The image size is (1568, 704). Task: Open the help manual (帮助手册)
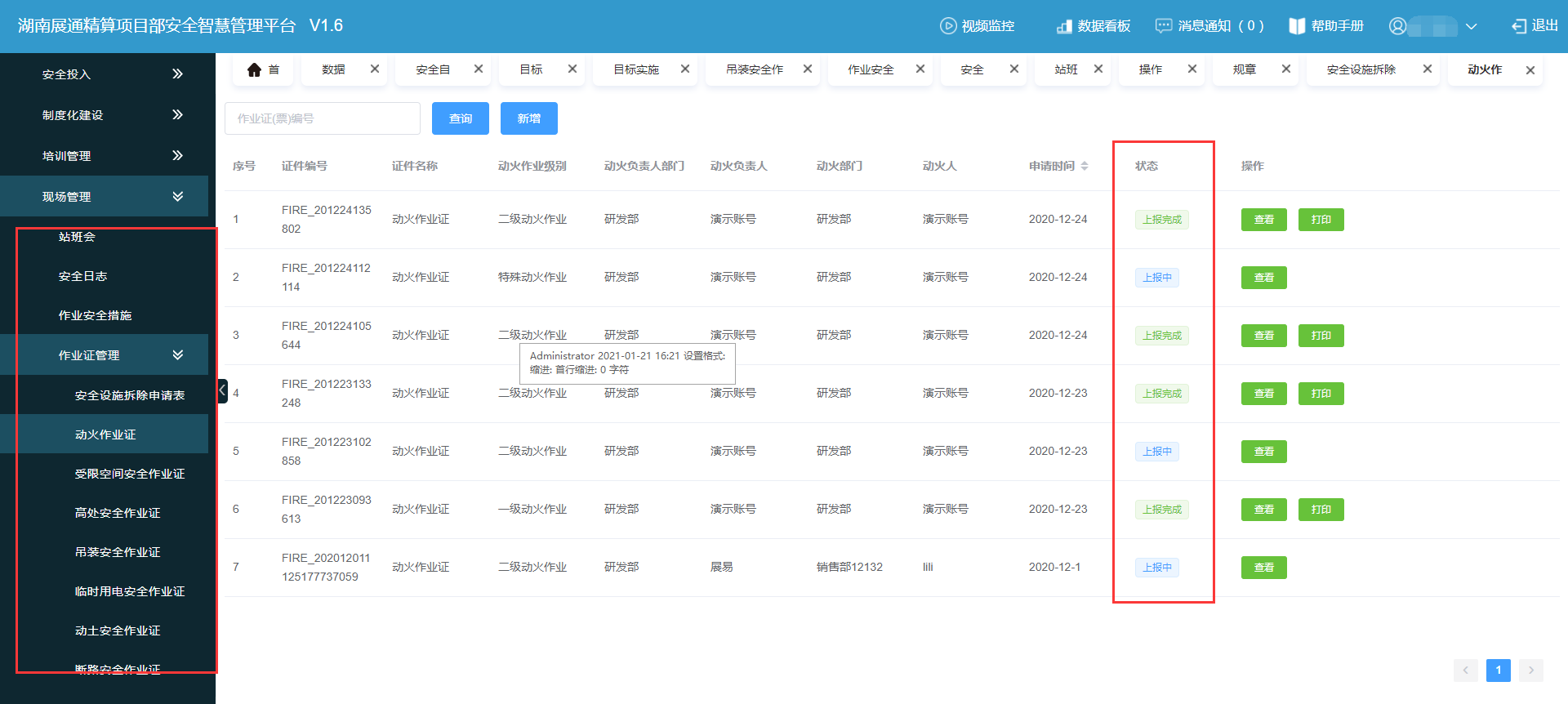[1326, 26]
